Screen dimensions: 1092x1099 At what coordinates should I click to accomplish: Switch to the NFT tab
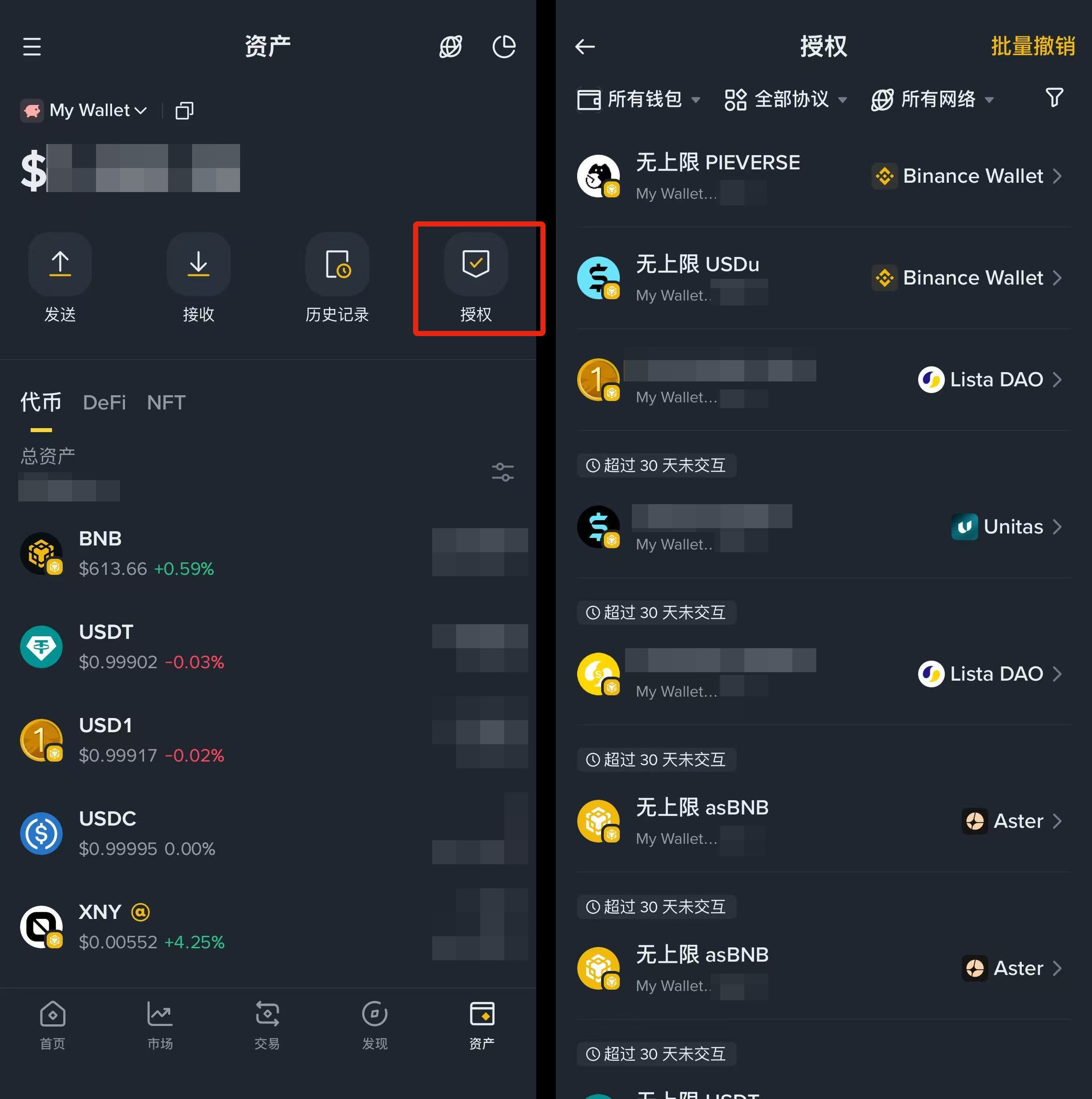click(x=166, y=403)
